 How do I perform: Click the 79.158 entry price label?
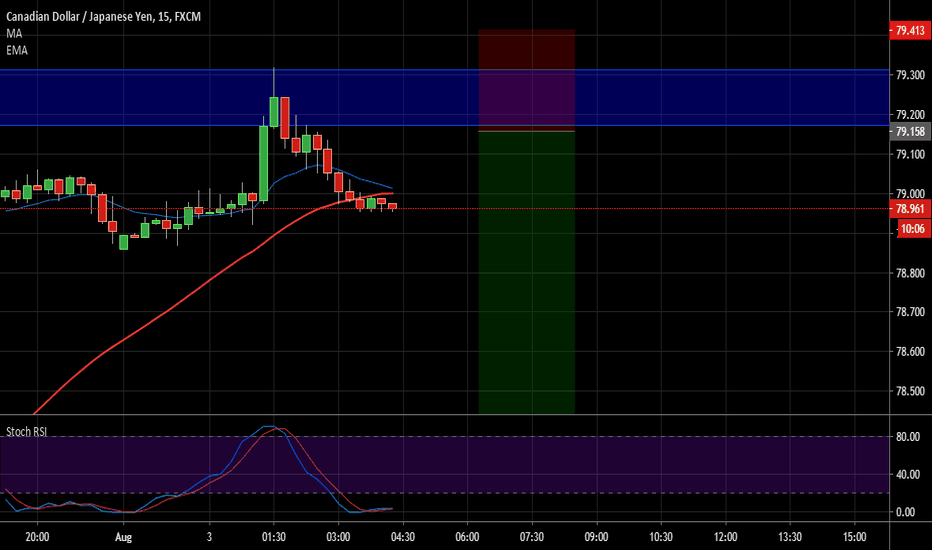tap(910, 131)
